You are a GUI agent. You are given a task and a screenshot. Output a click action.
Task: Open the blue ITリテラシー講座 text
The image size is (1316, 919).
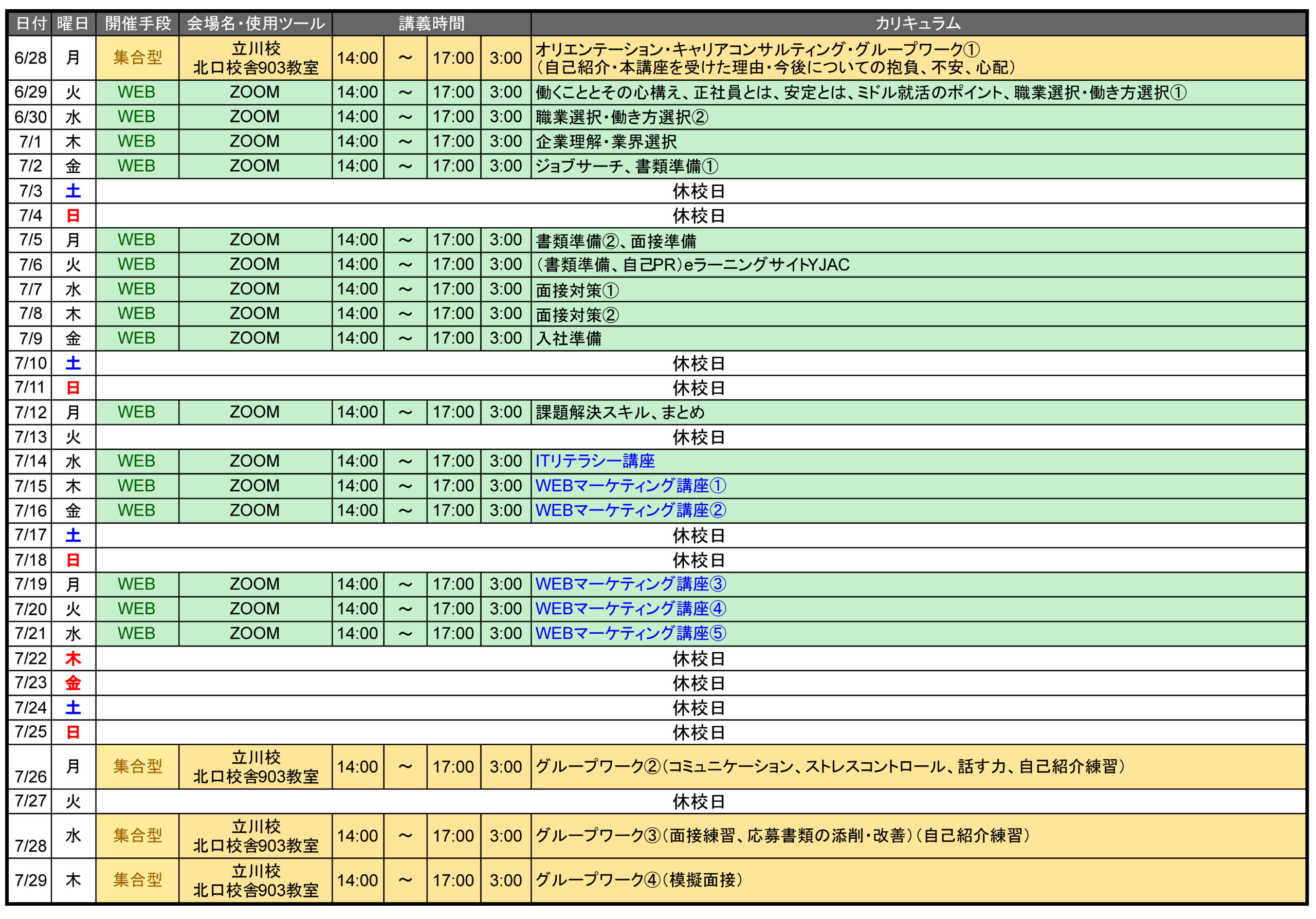pyautogui.click(x=595, y=461)
